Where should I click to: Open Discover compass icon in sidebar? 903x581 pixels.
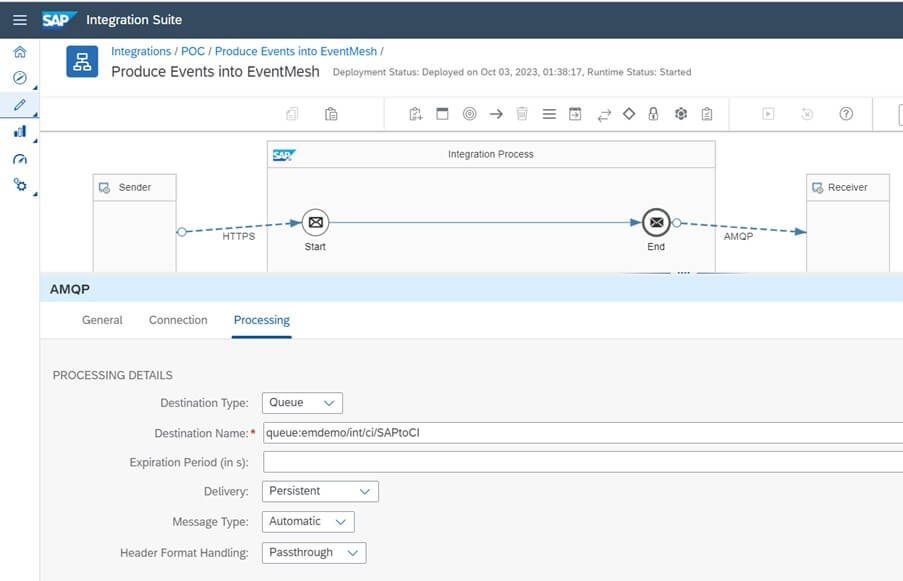point(20,78)
